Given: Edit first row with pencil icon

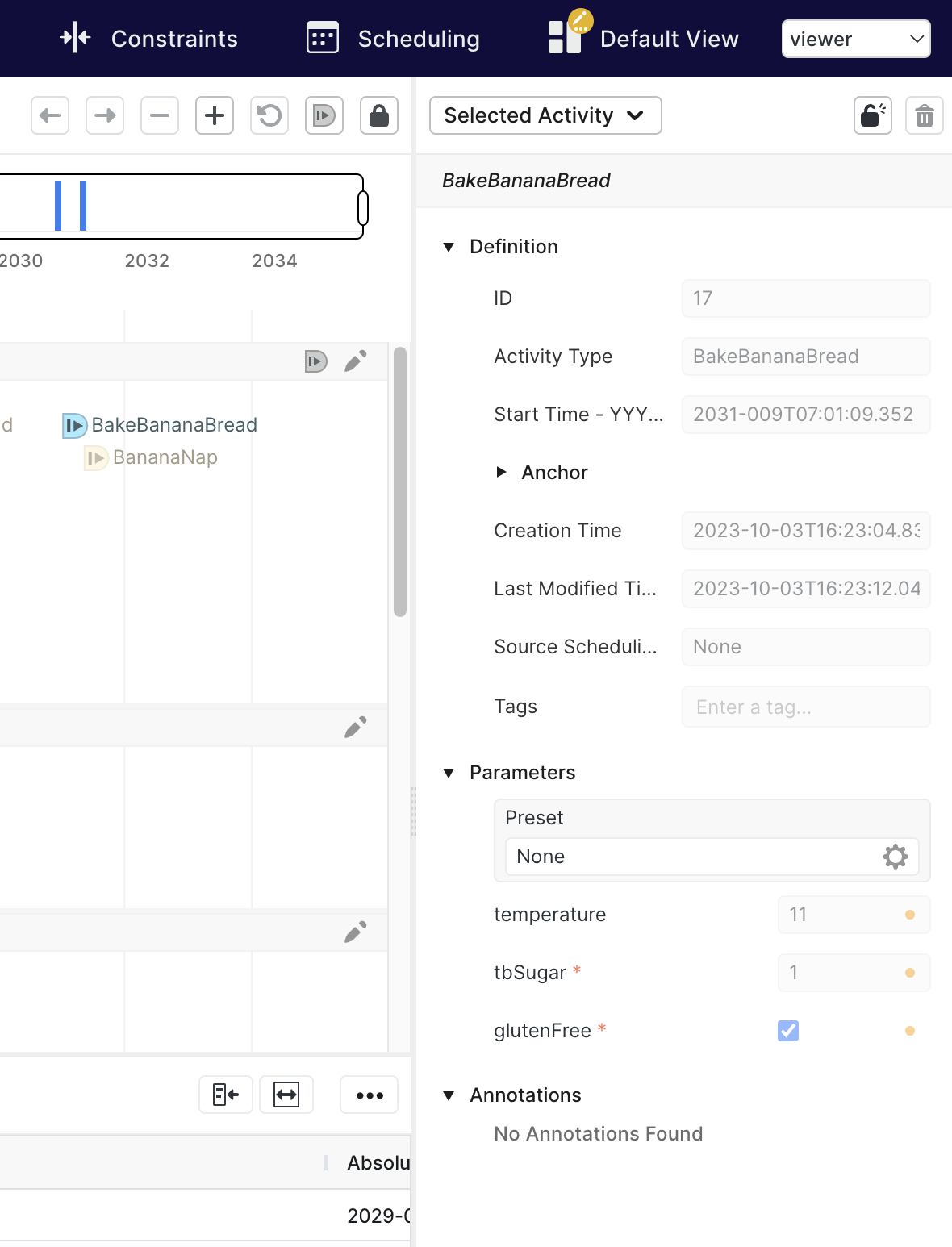Looking at the screenshot, I should coord(355,361).
